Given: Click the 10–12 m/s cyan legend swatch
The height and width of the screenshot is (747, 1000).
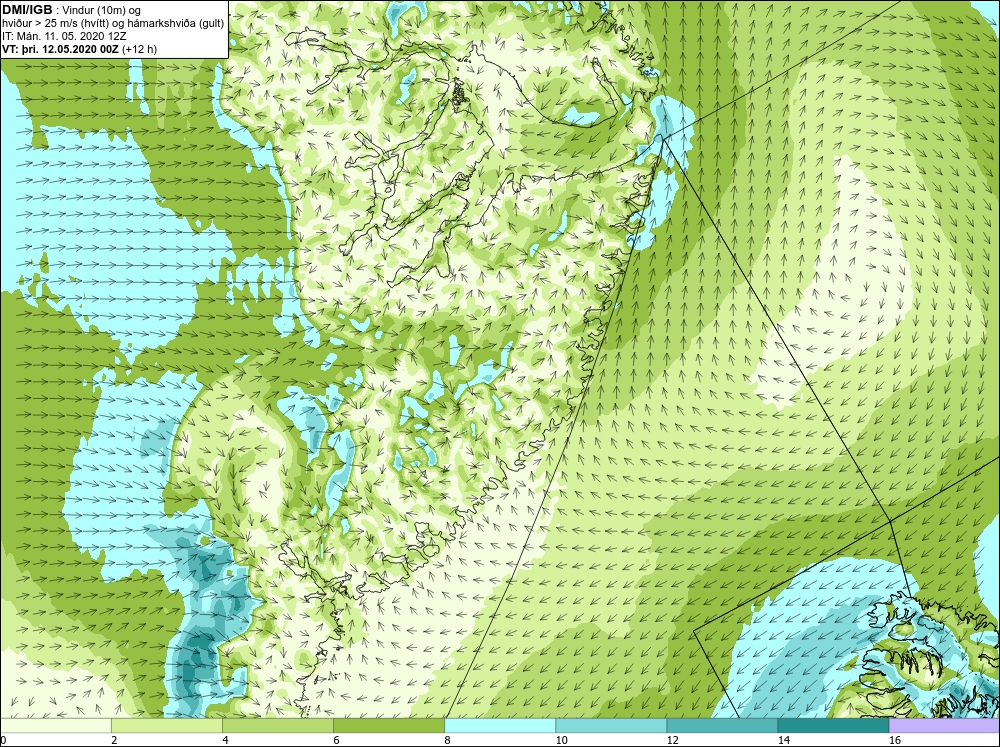Looking at the screenshot, I should [x=610, y=725].
